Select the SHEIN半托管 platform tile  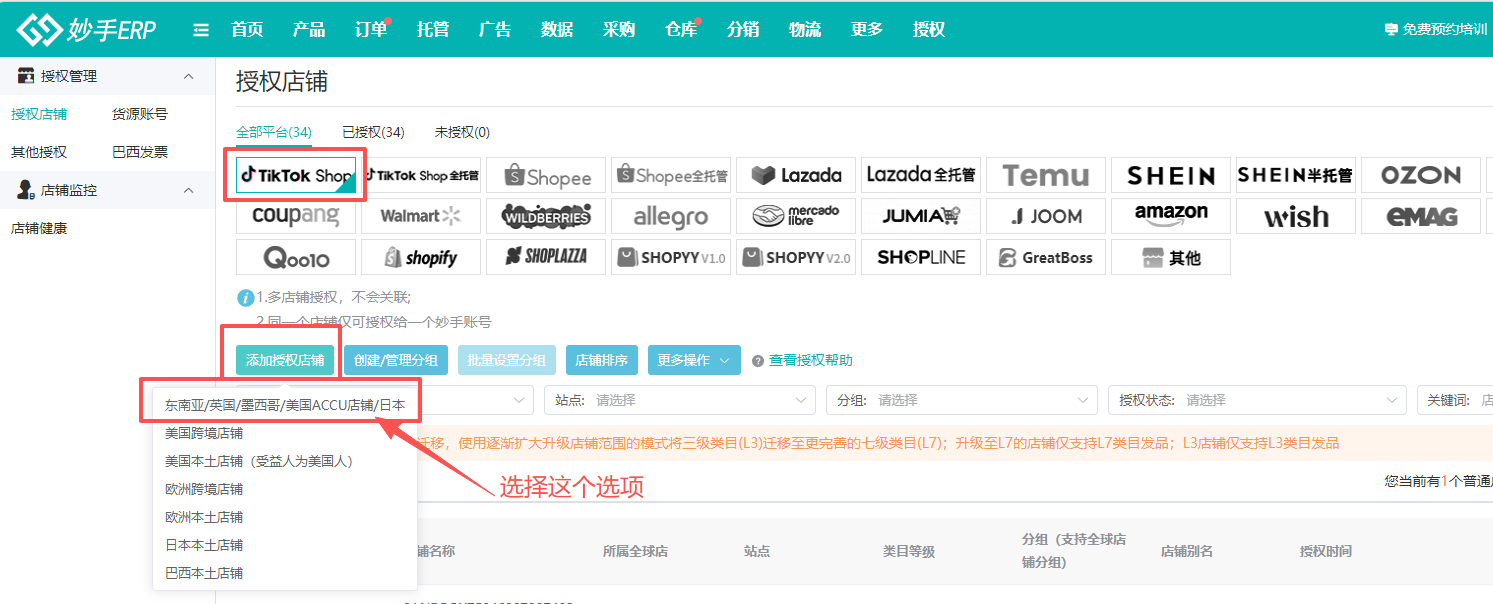[x=1296, y=175]
